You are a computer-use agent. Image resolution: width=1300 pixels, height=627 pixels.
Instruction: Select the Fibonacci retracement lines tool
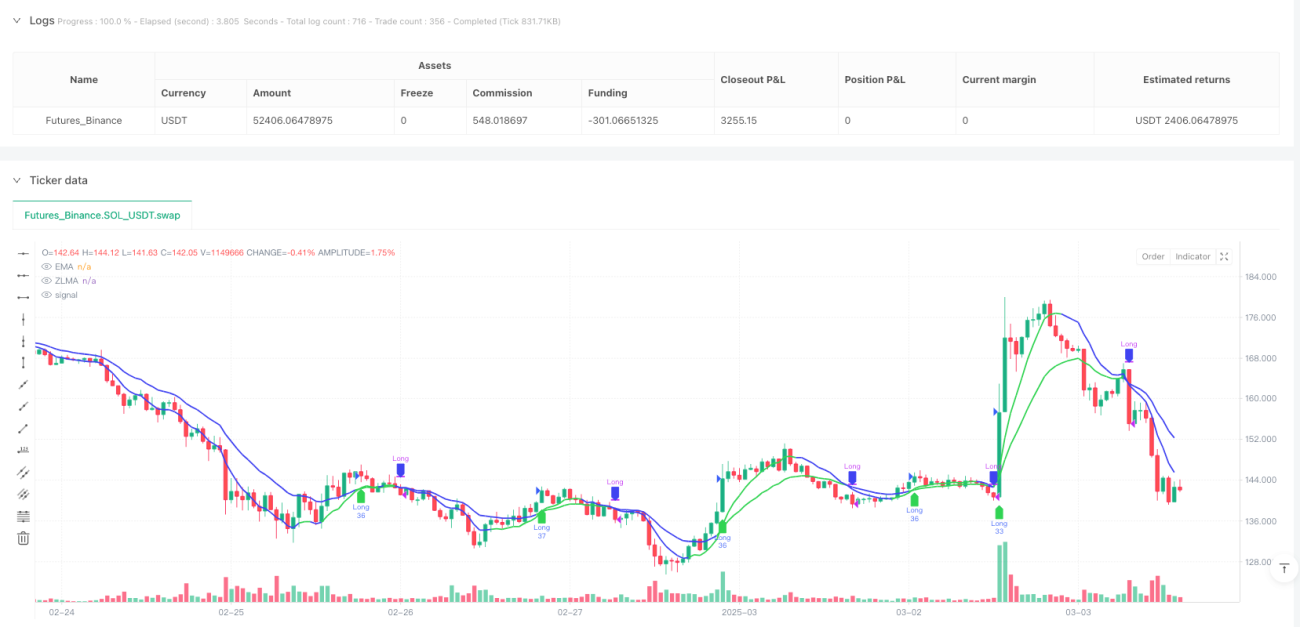click(x=24, y=516)
